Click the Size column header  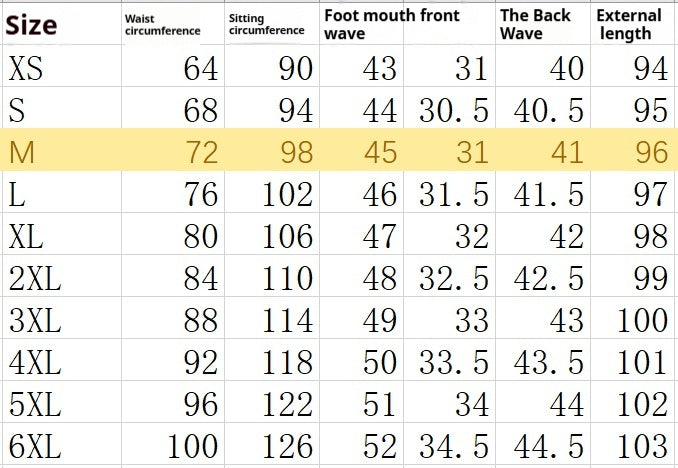click(31, 23)
